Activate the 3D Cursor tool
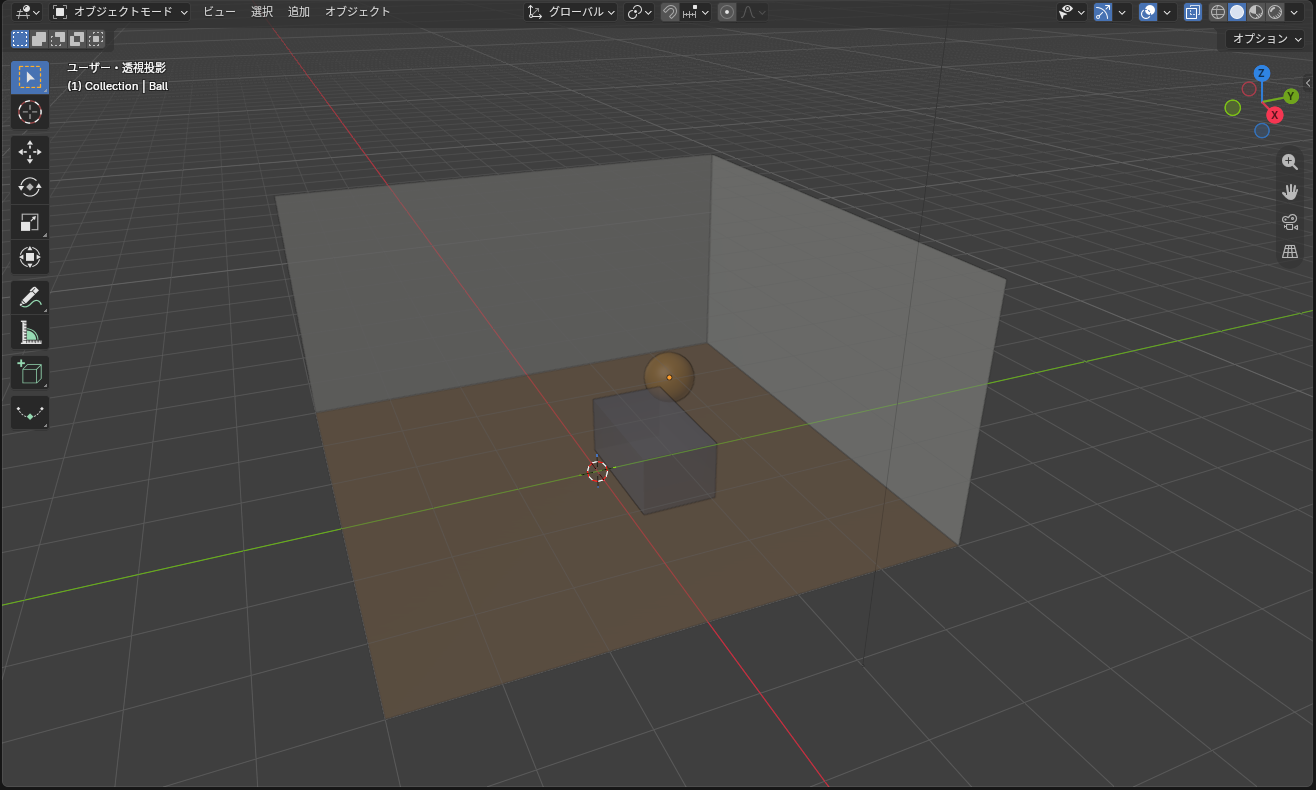 pos(30,111)
